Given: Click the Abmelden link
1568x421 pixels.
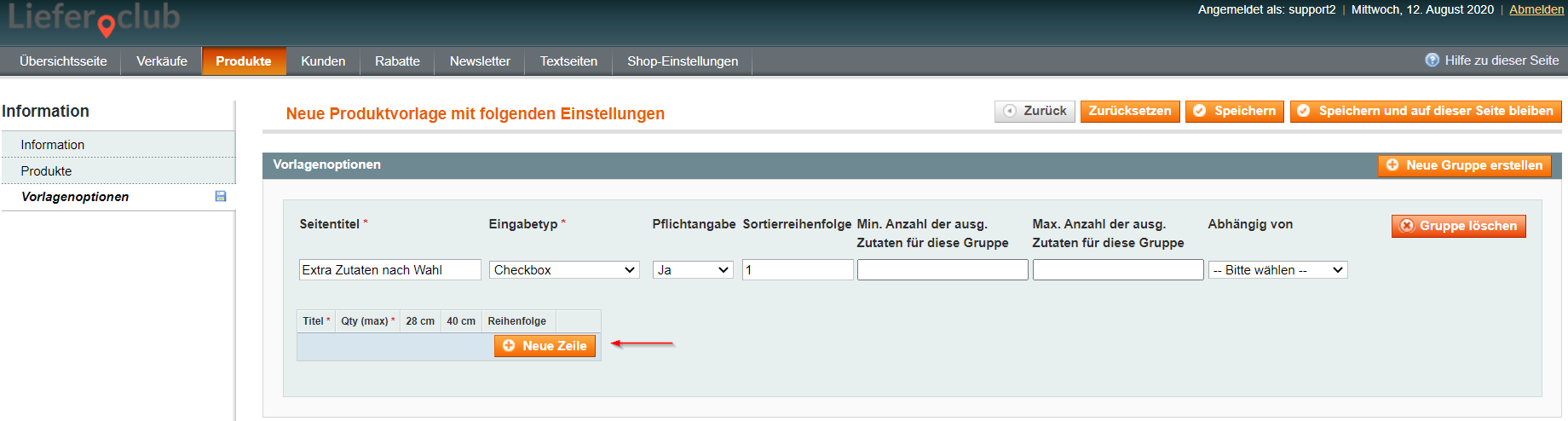Looking at the screenshot, I should [1536, 9].
